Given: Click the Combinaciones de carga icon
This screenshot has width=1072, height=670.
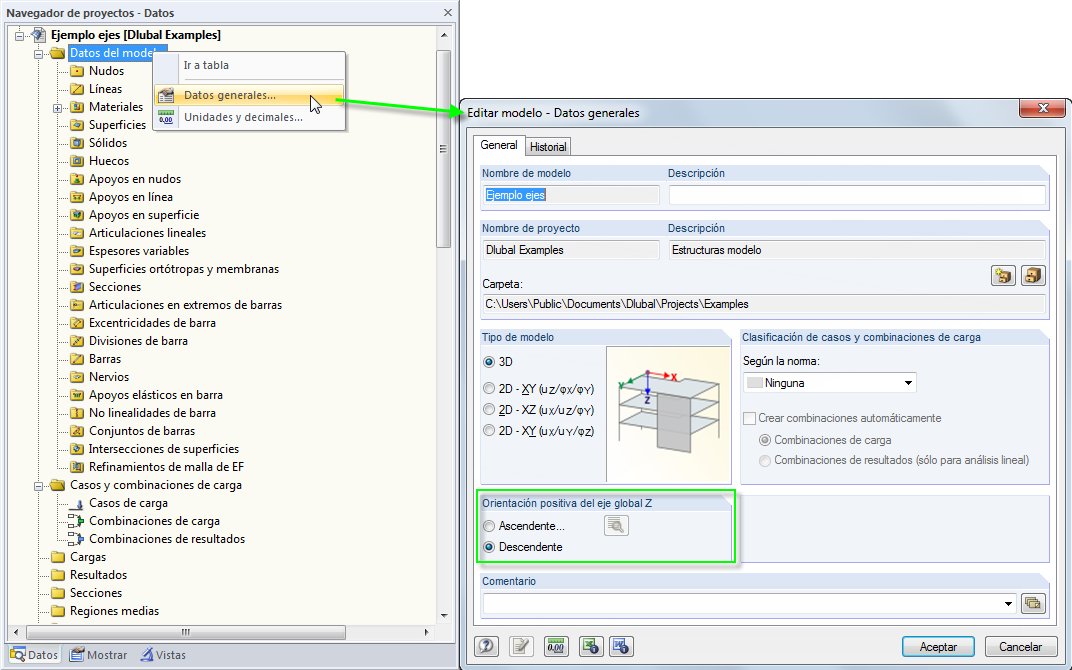Looking at the screenshot, I should [x=77, y=521].
